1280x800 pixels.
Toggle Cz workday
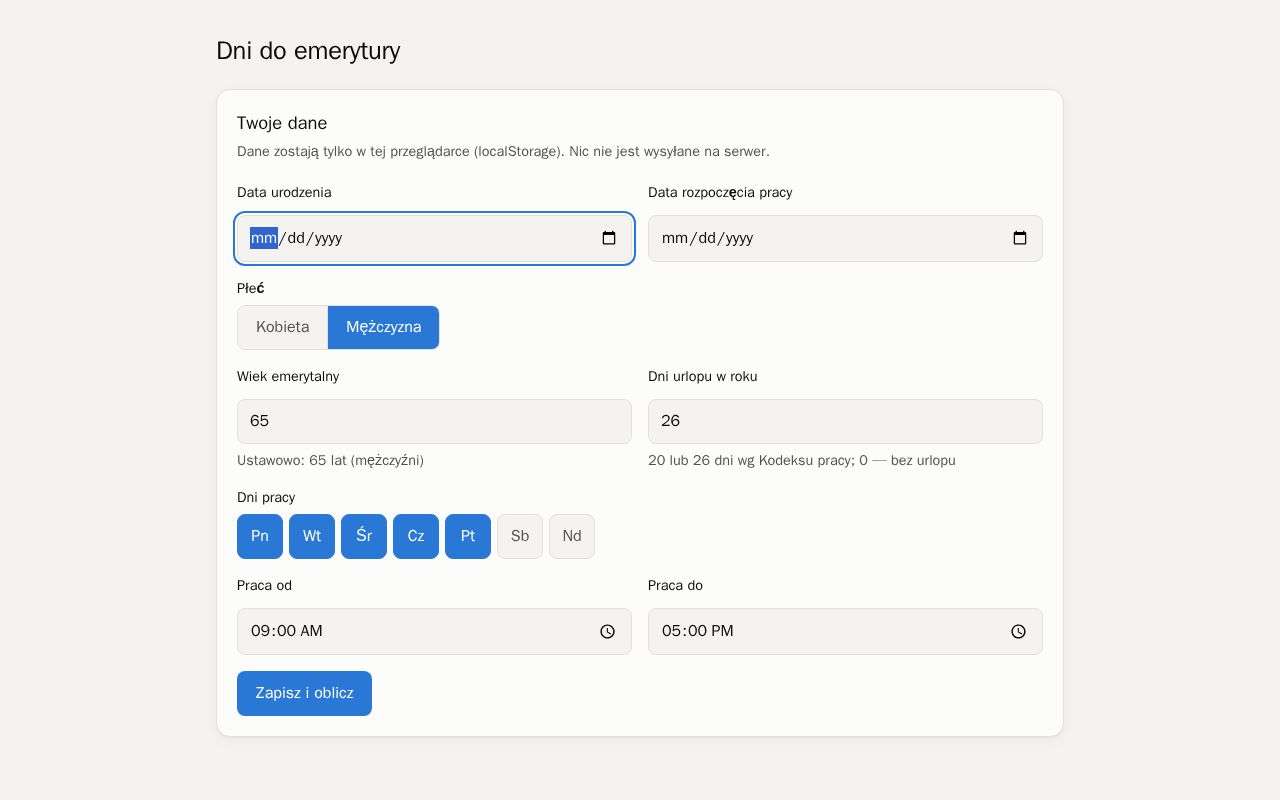tap(416, 536)
